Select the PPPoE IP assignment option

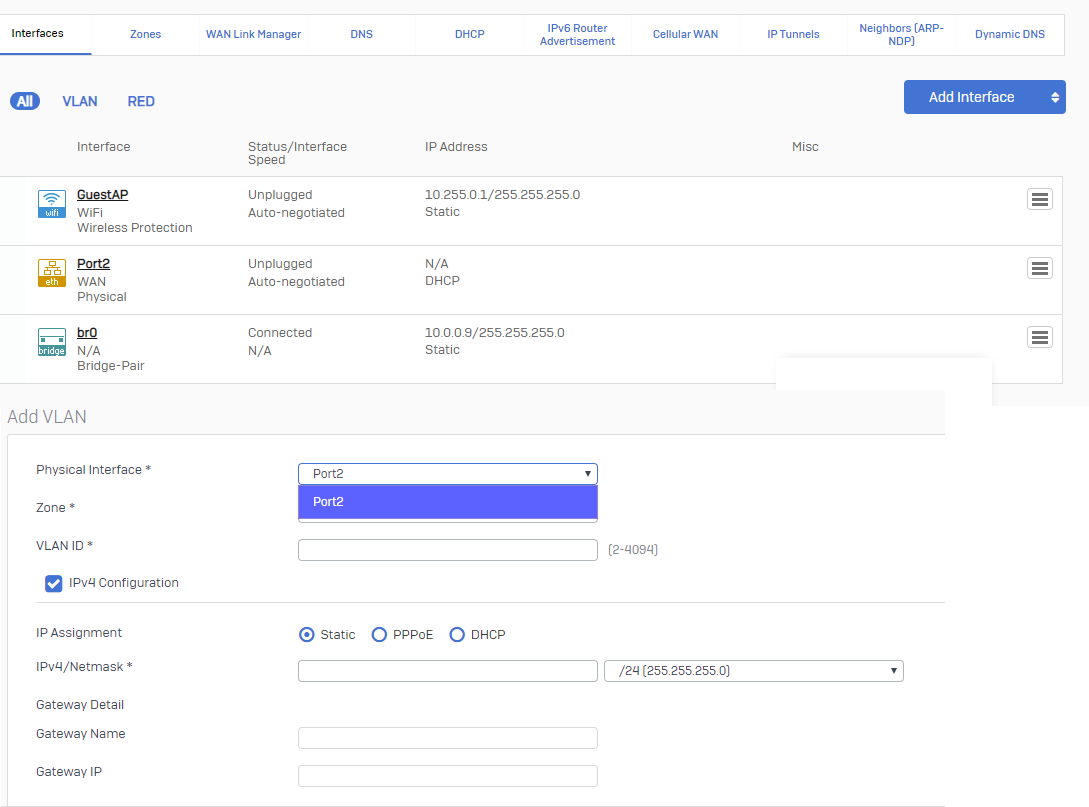pos(379,635)
